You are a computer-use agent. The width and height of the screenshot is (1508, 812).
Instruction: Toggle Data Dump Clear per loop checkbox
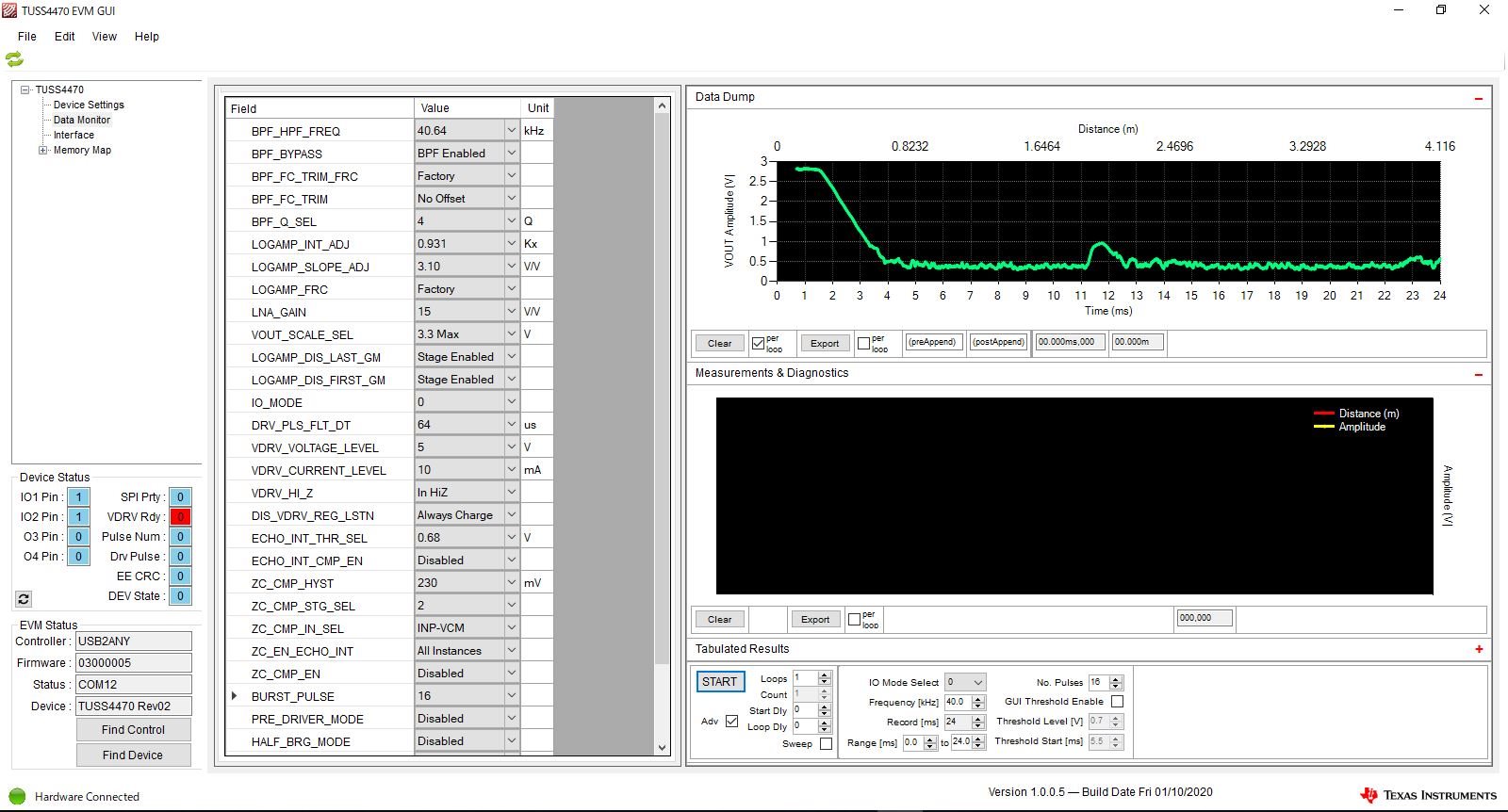pyautogui.click(x=759, y=344)
